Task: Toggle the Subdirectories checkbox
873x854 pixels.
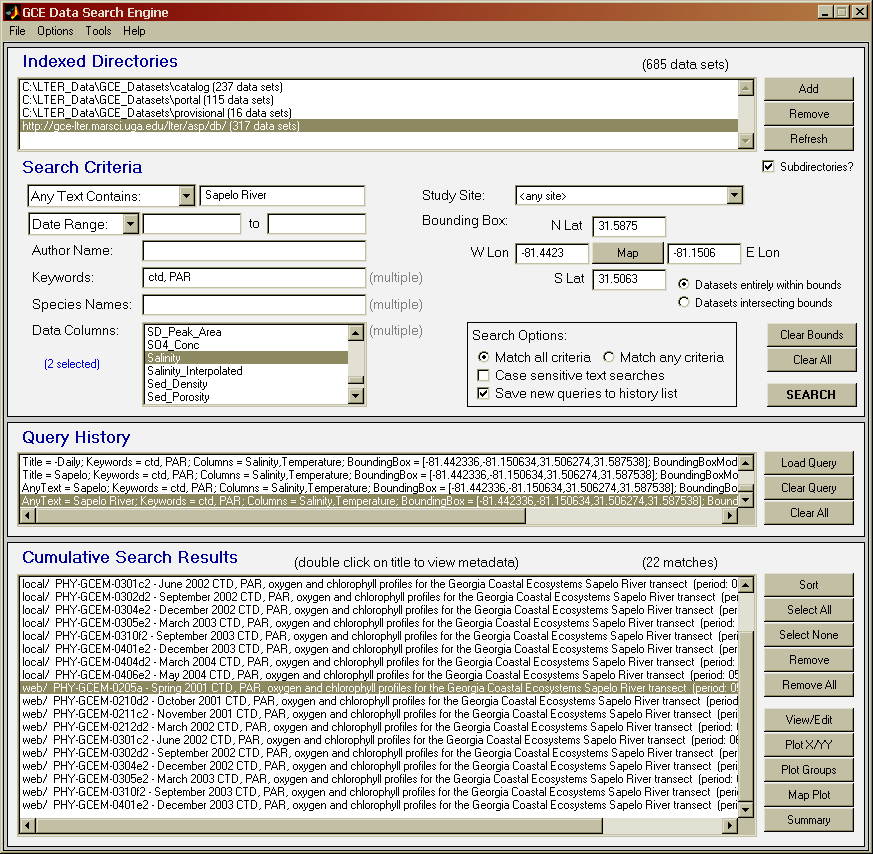Action: click(x=769, y=166)
